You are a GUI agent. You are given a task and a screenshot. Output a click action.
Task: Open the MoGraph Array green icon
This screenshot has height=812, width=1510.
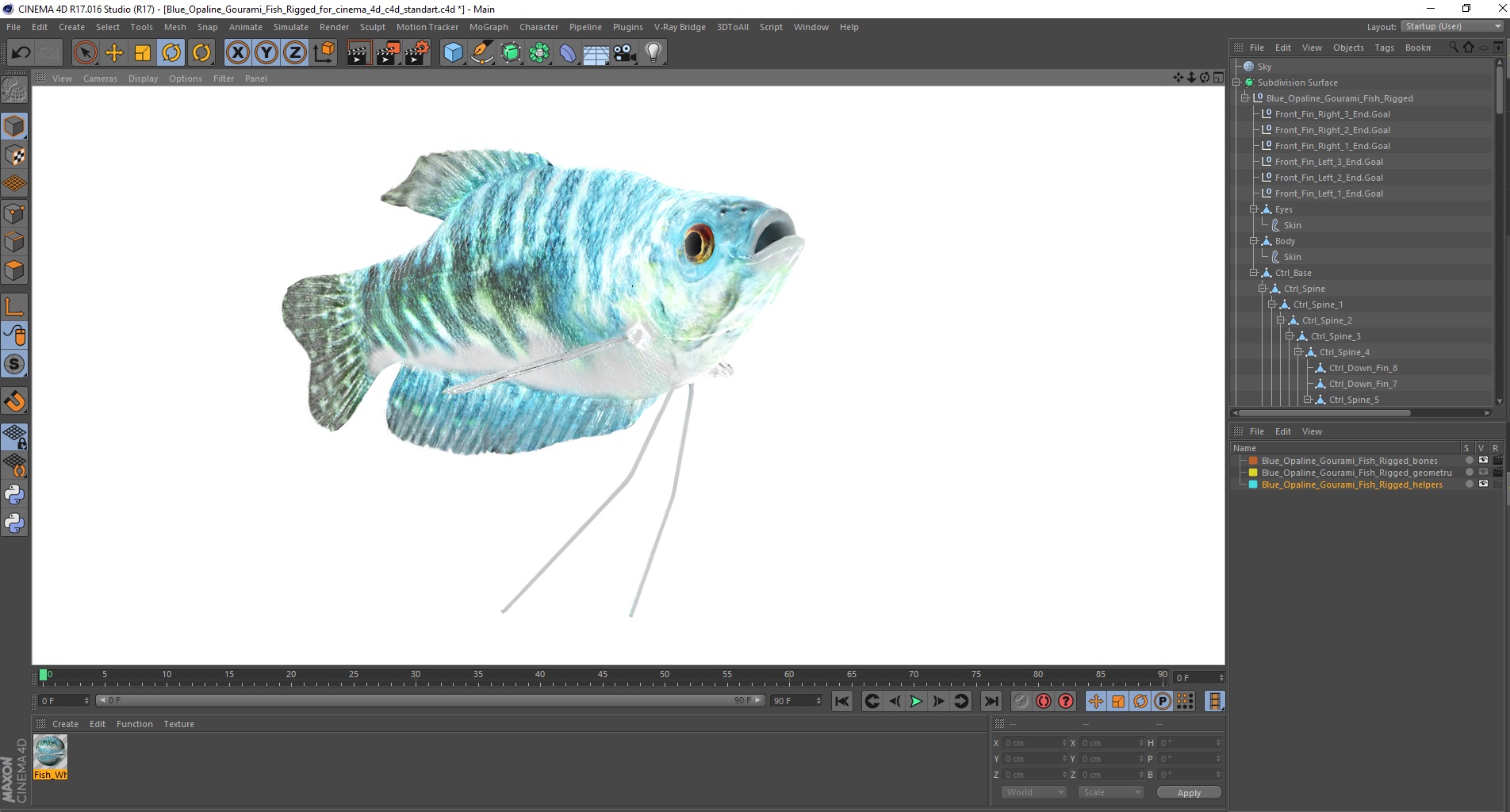[x=539, y=53]
